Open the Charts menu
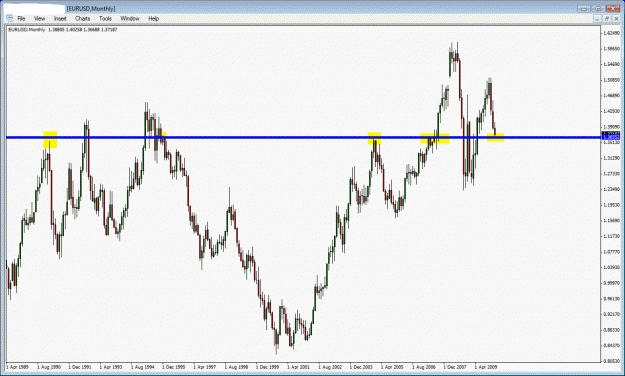 pyautogui.click(x=83, y=18)
